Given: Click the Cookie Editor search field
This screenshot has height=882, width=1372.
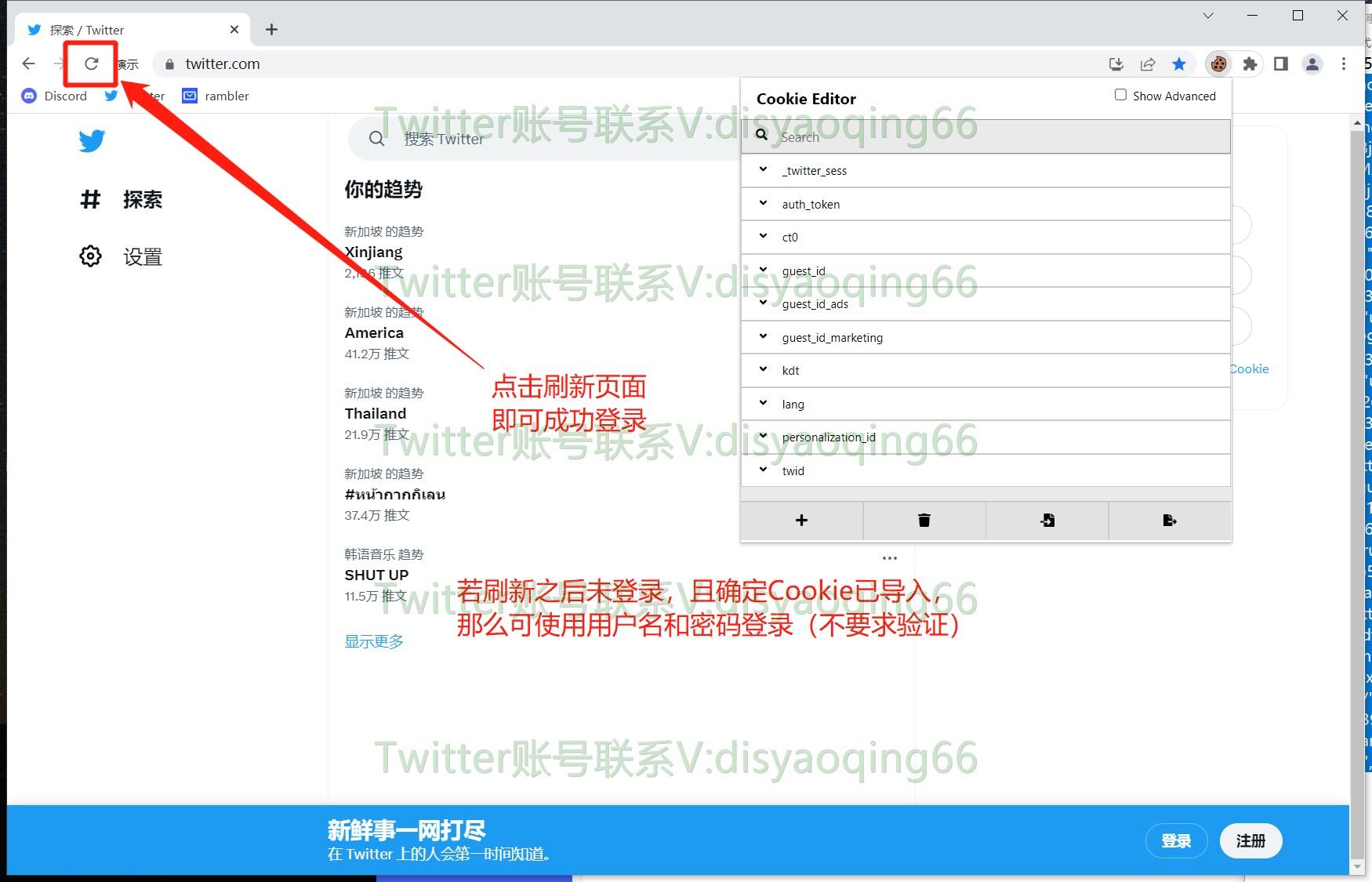Looking at the screenshot, I should [x=985, y=137].
